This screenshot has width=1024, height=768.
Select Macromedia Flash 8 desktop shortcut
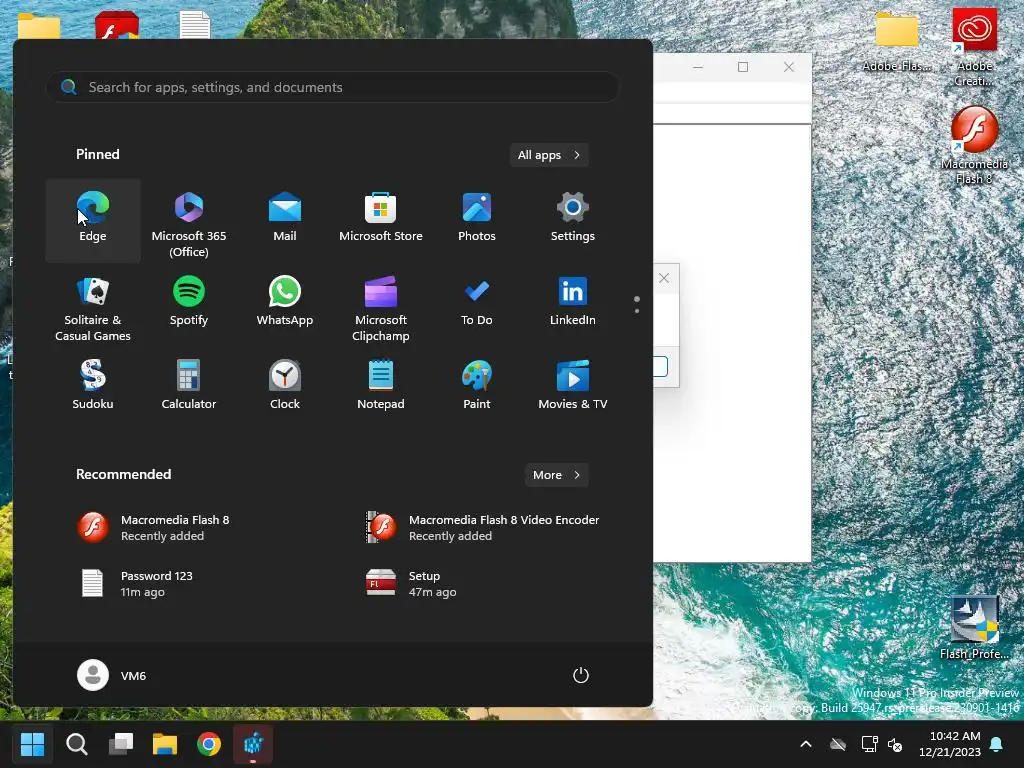coord(974,145)
